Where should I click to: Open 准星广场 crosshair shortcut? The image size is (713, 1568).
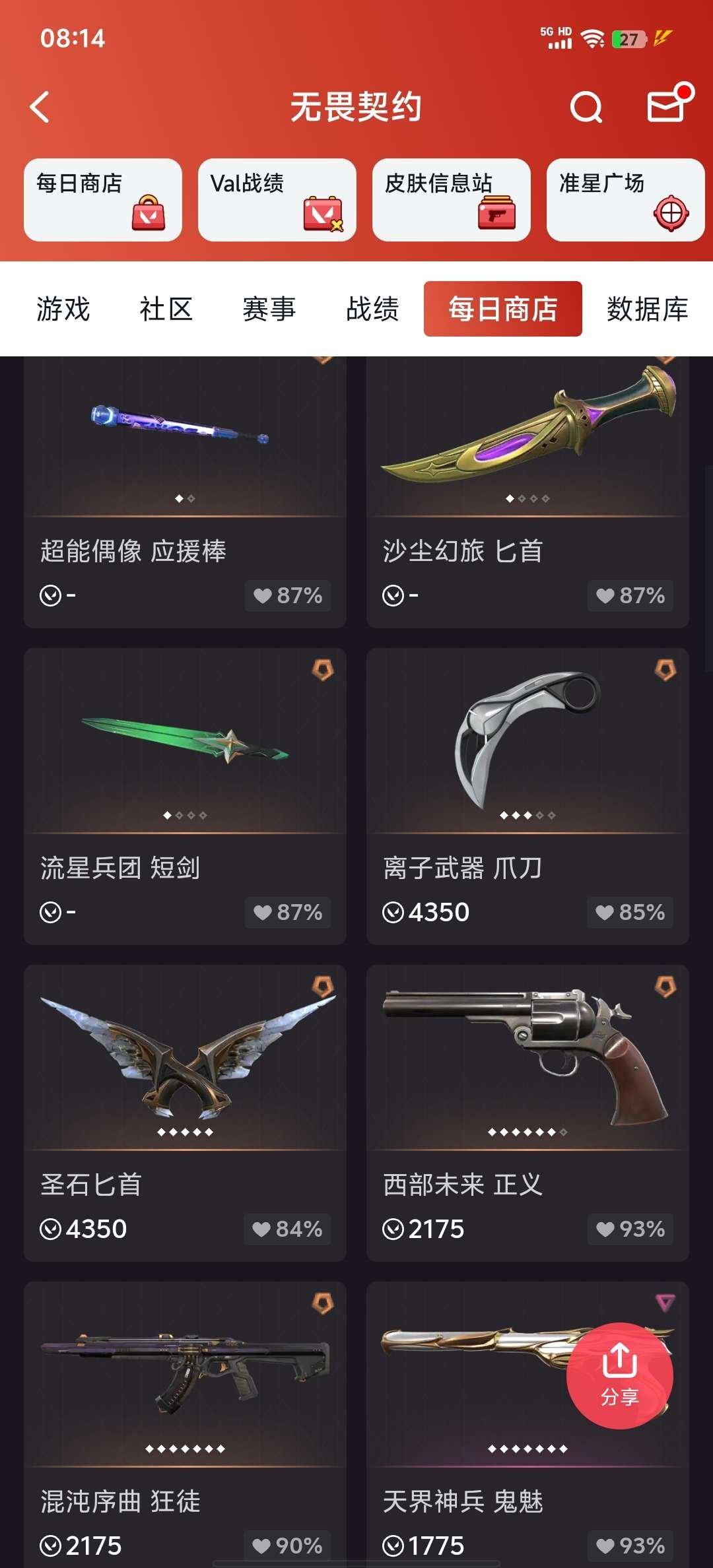pos(626,200)
